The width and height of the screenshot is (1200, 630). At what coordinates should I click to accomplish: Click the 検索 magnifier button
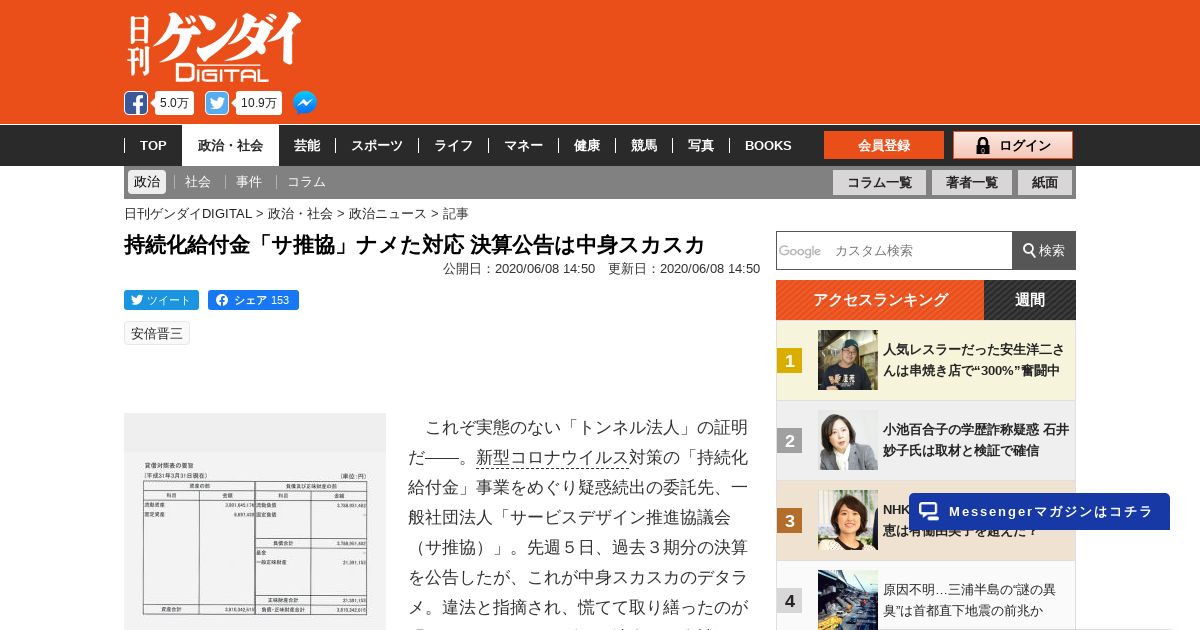(x=1044, y=250)
